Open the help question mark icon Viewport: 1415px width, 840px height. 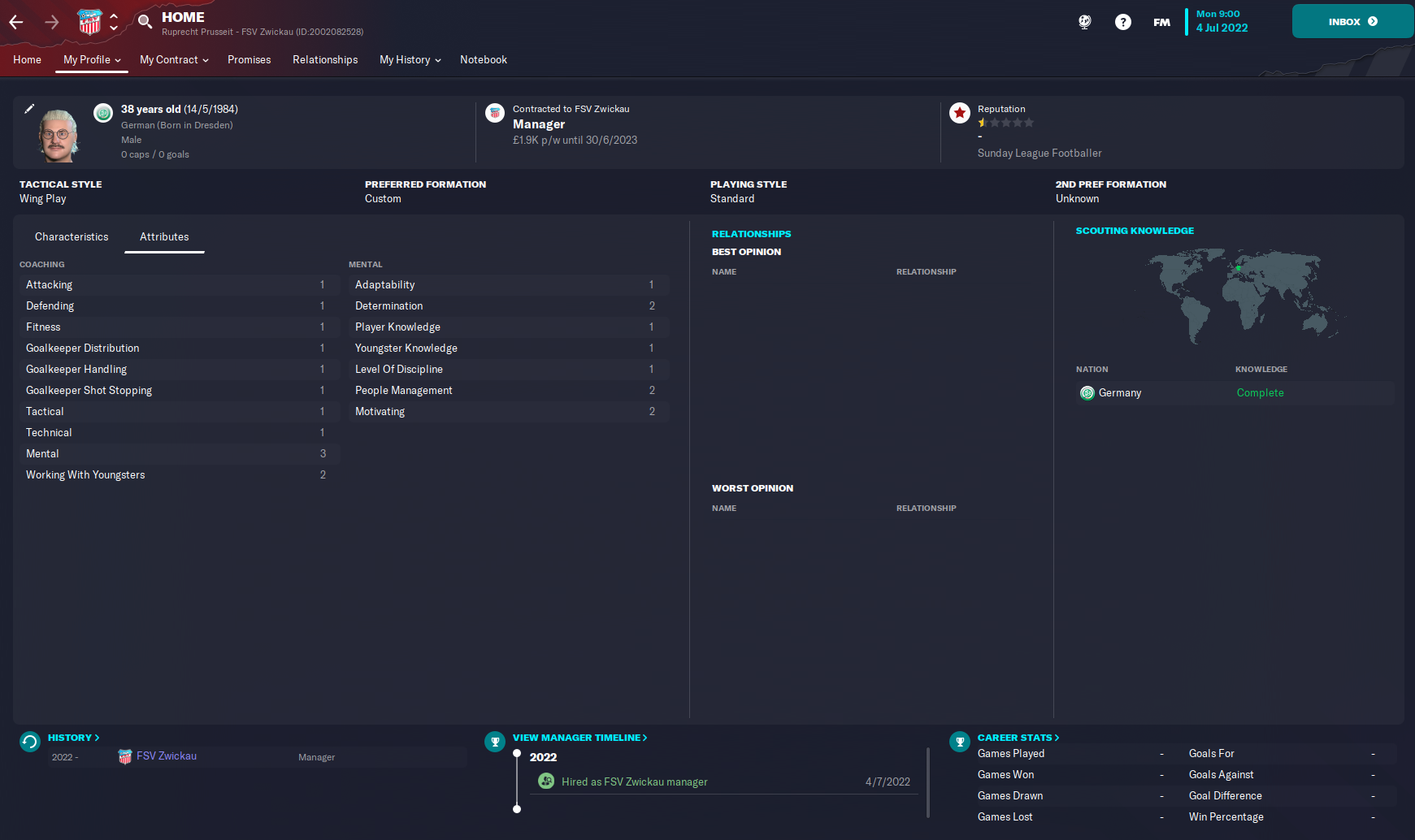click(x=1122, y=22)
